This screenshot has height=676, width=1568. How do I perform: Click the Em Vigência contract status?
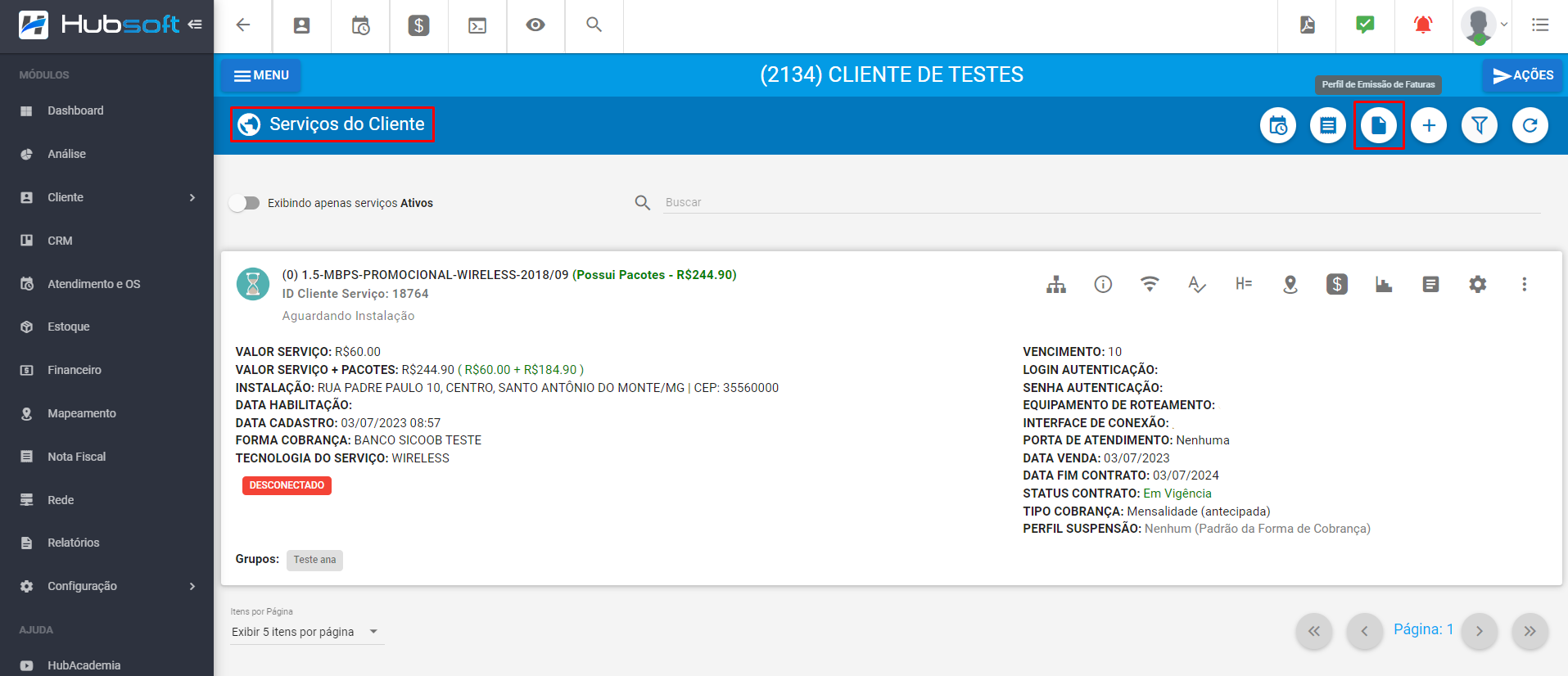point(1177,493)
